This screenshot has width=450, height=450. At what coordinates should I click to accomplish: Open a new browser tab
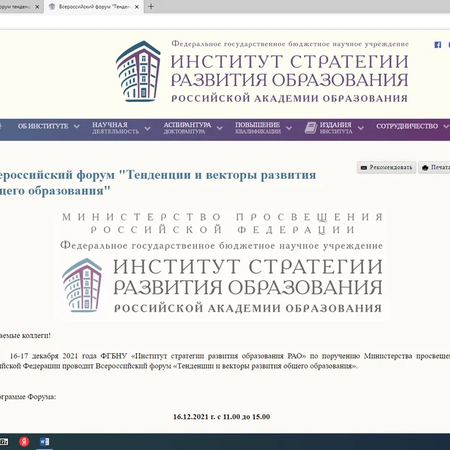151,7
